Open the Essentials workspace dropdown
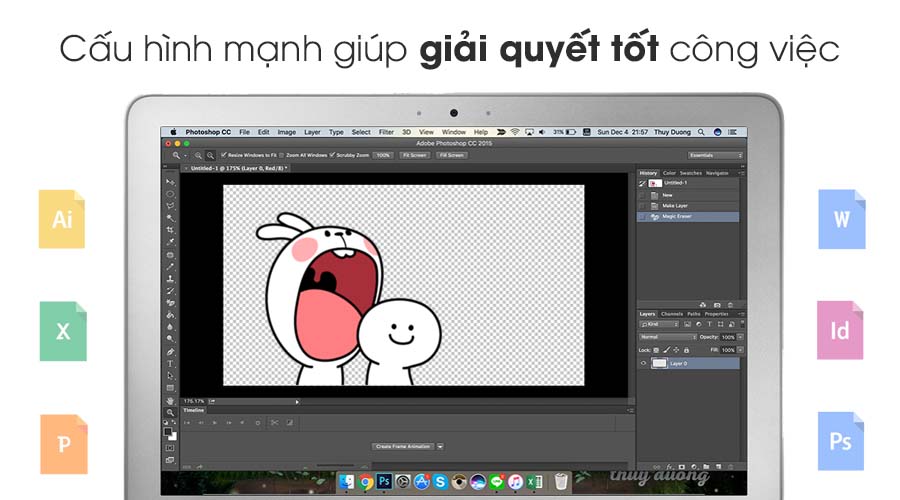This screenshot has width=900, height=500. click(715, 155)
